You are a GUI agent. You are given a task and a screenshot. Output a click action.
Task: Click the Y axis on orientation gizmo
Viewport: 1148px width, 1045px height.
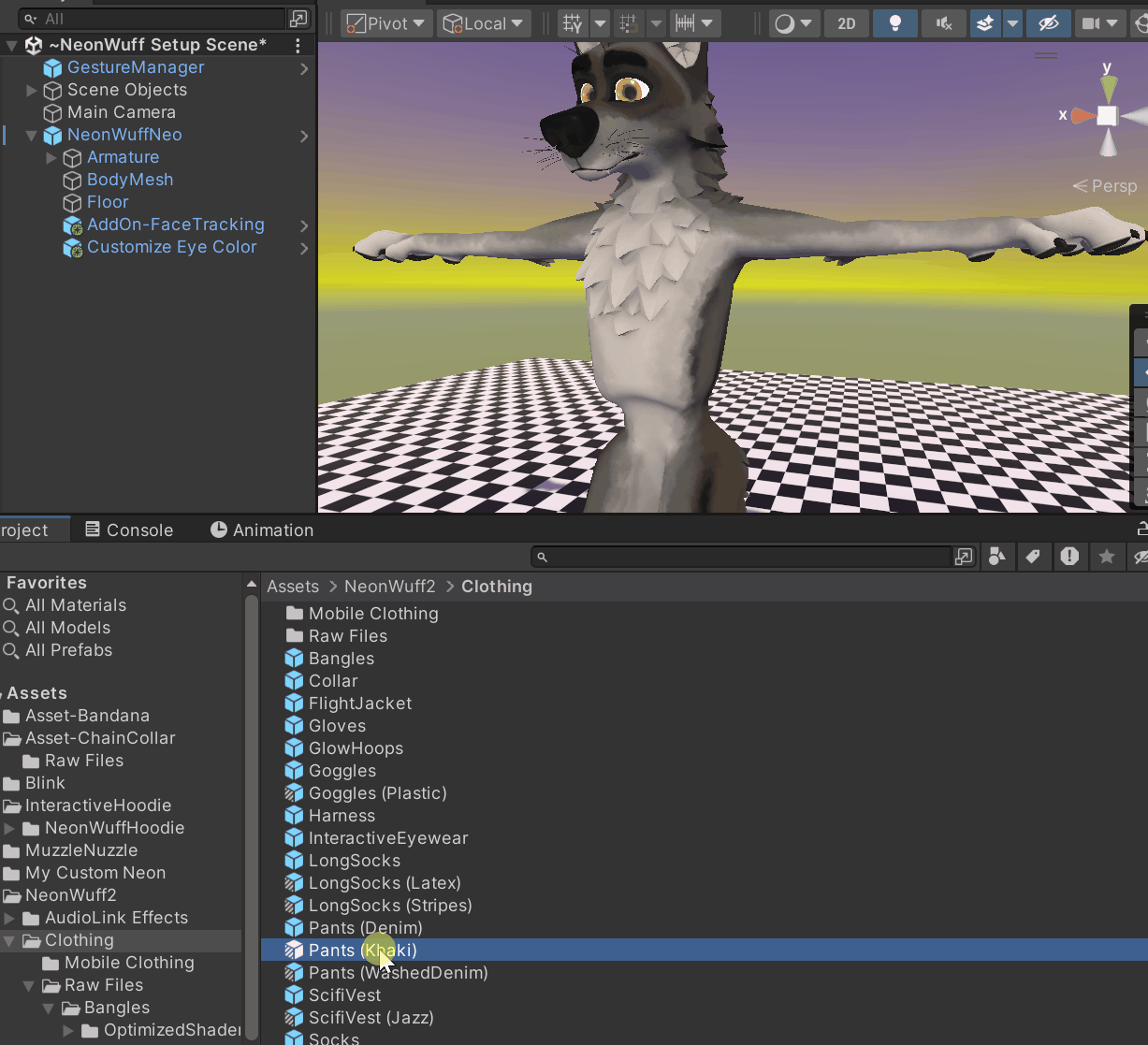[x=1108, y=87]
